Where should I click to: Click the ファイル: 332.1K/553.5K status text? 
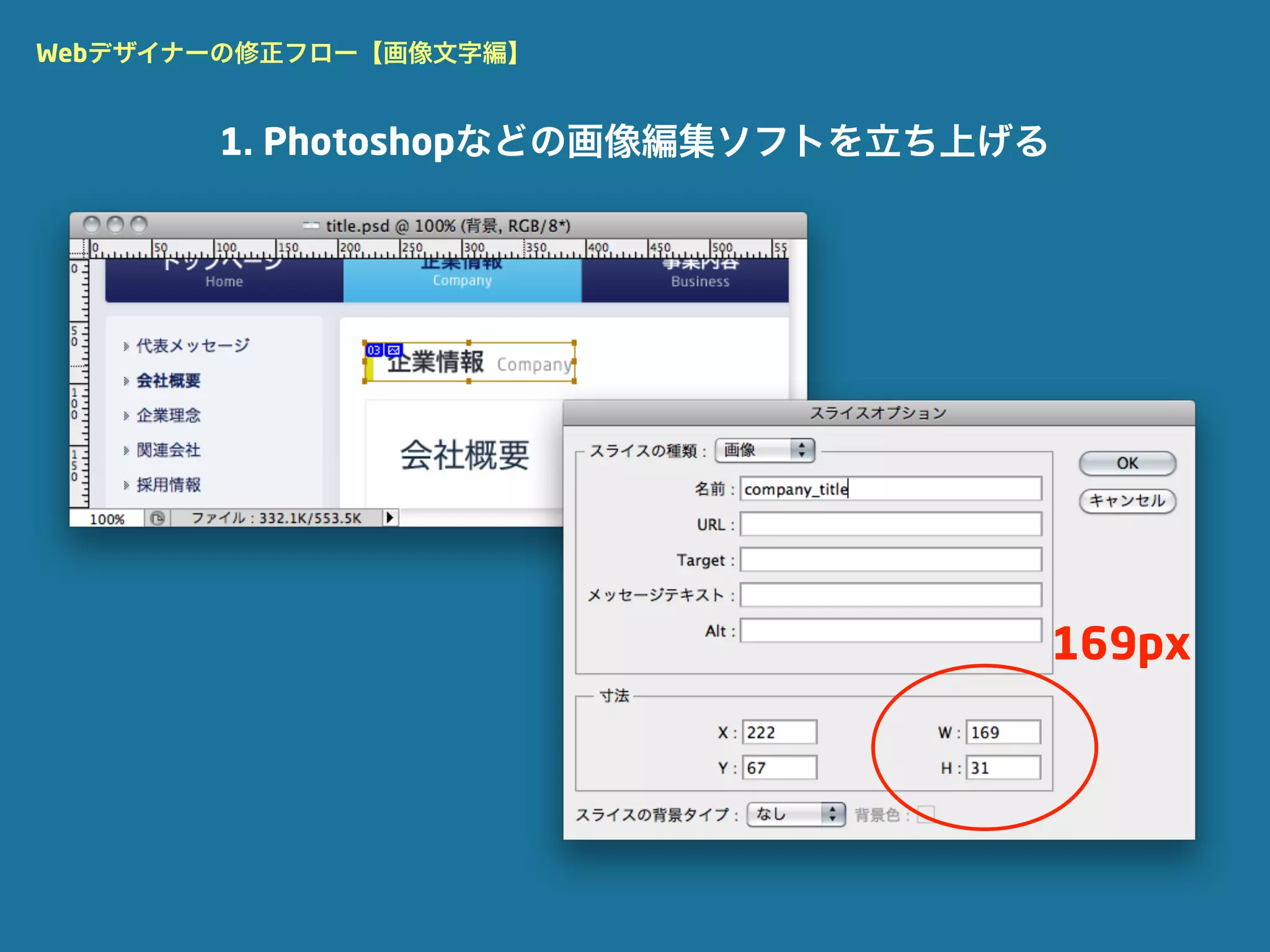pyautogui.click(x=277, y=518)
